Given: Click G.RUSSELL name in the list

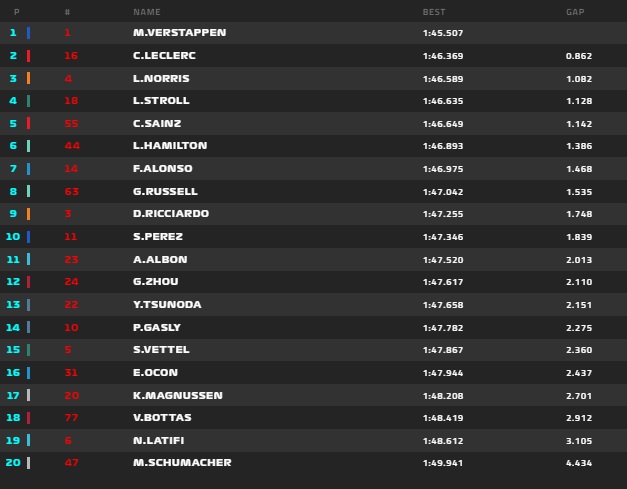Looking at the screenshot, I should [x=165, y=192].
